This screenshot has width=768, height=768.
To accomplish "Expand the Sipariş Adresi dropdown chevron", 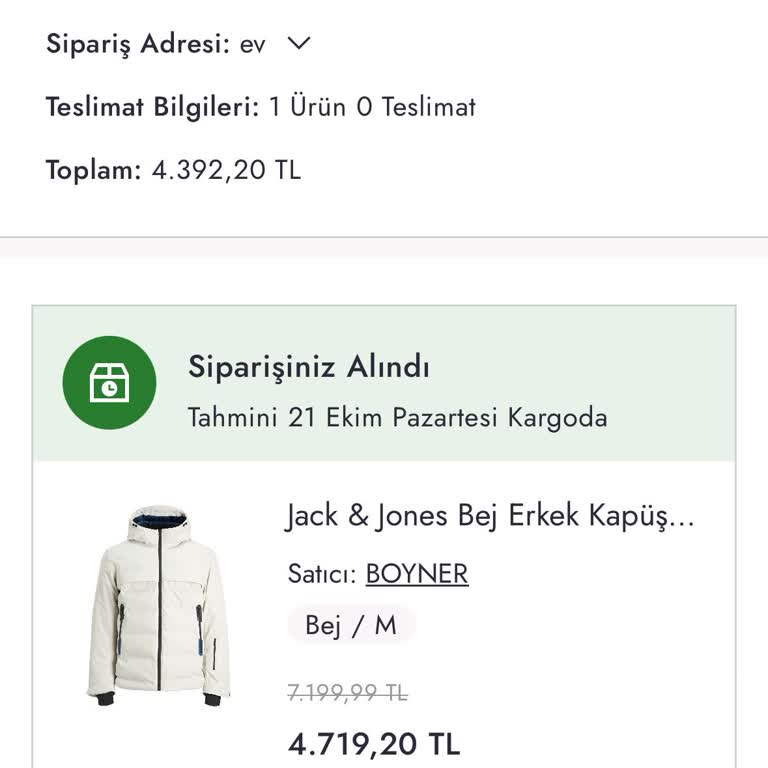I will (299, 44).
